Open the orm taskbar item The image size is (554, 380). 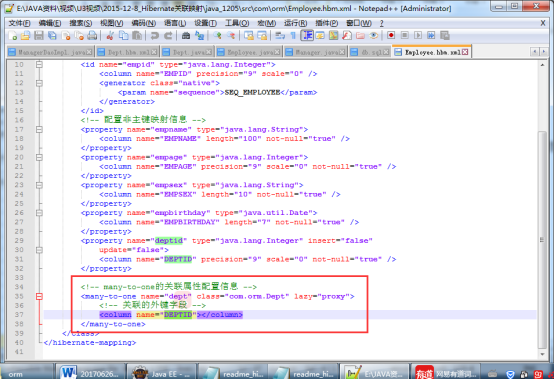pos(27,373)
